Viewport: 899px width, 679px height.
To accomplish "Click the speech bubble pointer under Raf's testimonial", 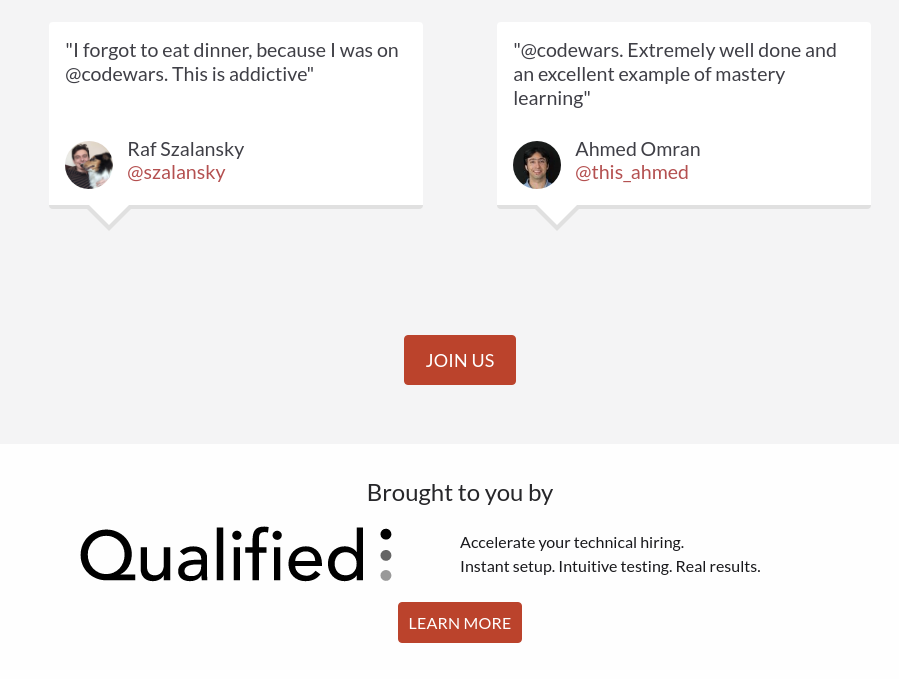I will (109, 217).
